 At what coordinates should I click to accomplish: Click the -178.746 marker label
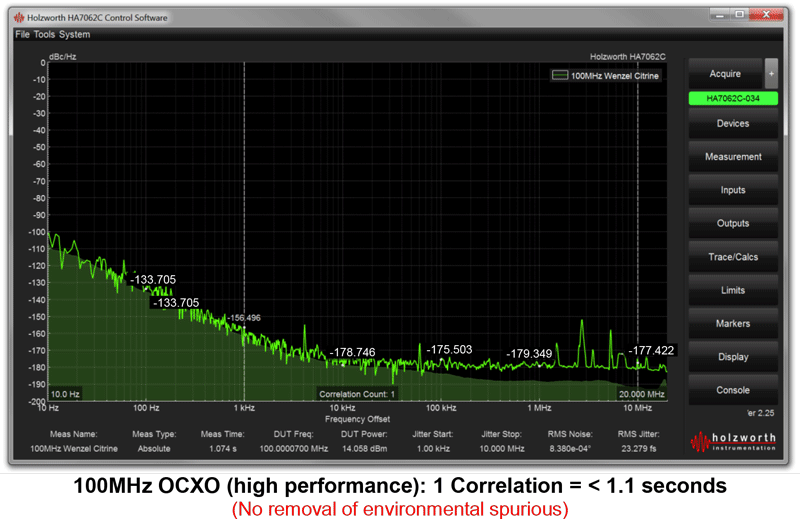[353, 352]
